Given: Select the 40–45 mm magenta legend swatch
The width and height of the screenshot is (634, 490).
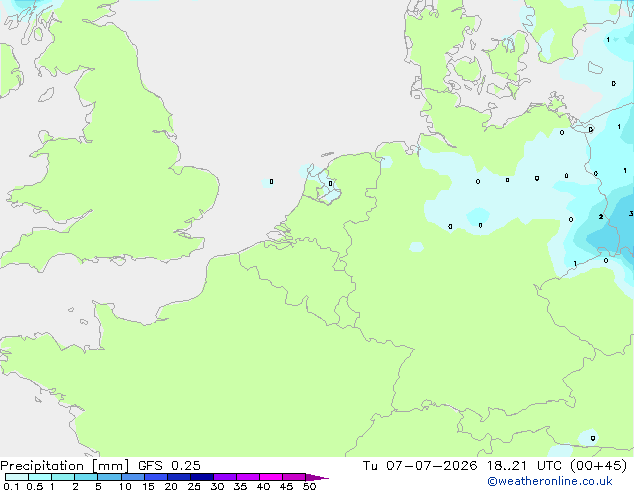Looking at the screenshot, I should (x=271, y=477).
